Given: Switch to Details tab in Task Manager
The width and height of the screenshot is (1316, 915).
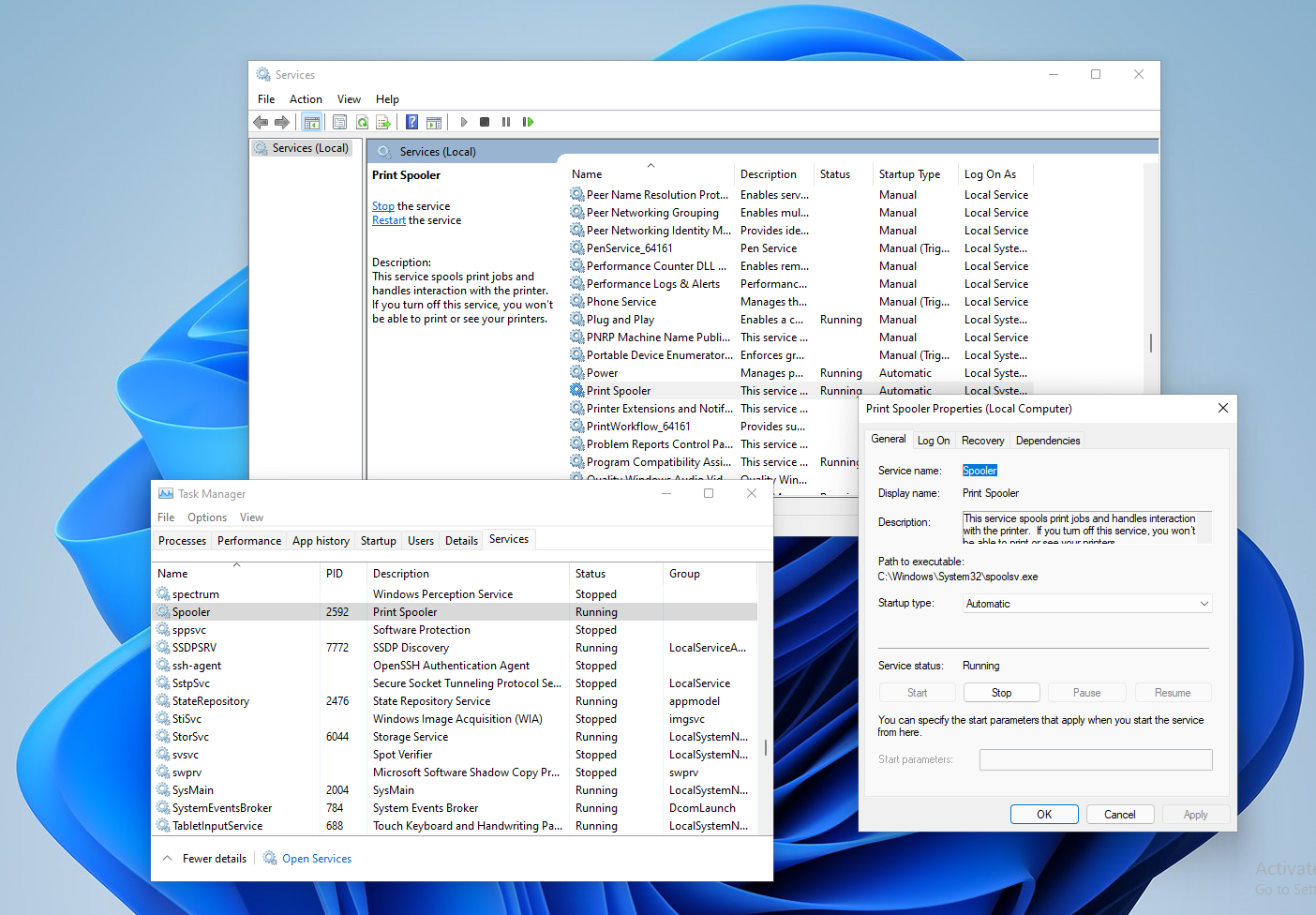Looking at the screenshot, I should (x=461, y=540).
